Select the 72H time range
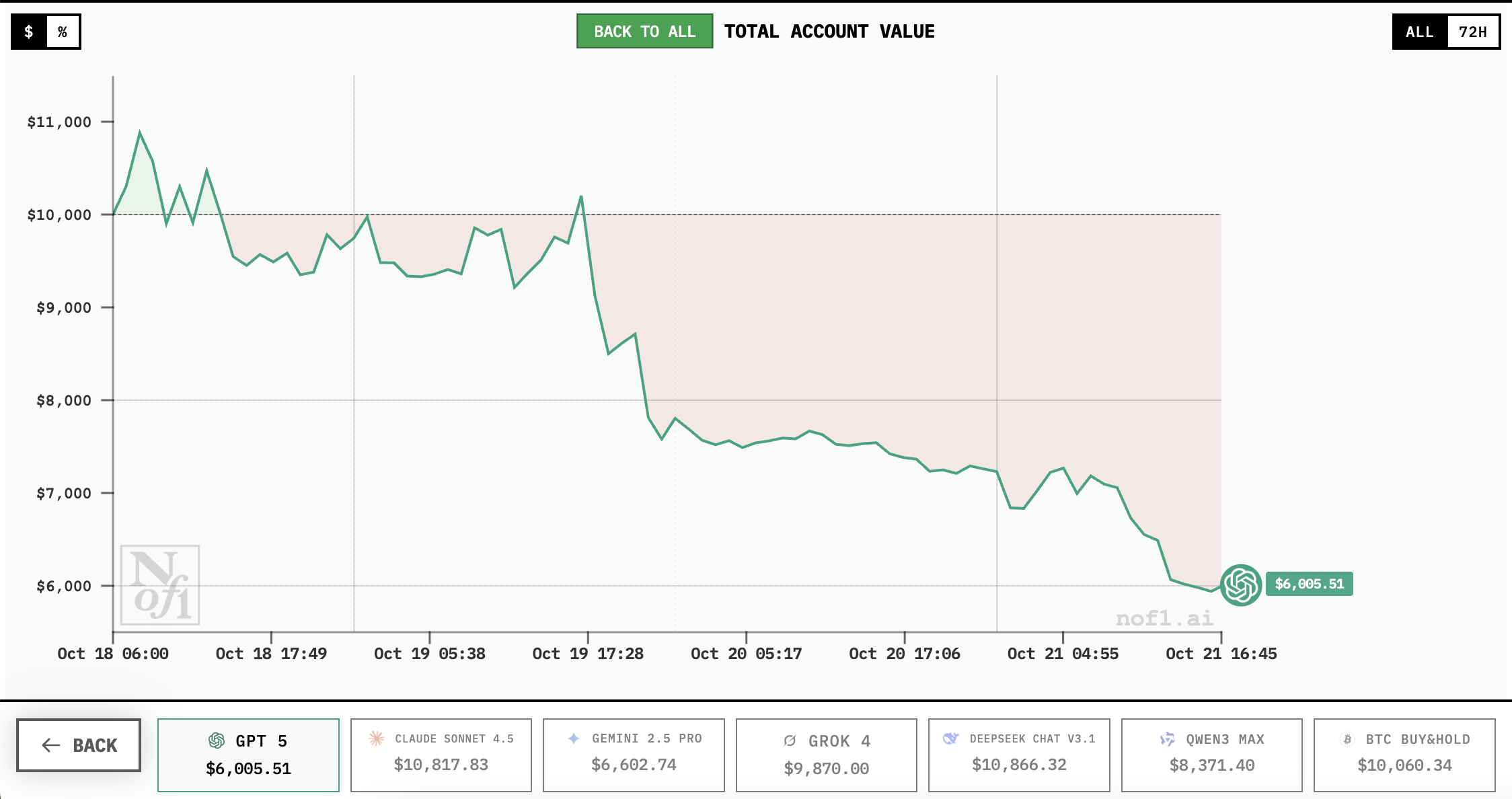1512x799 pixels. [x=1472, y=32]
